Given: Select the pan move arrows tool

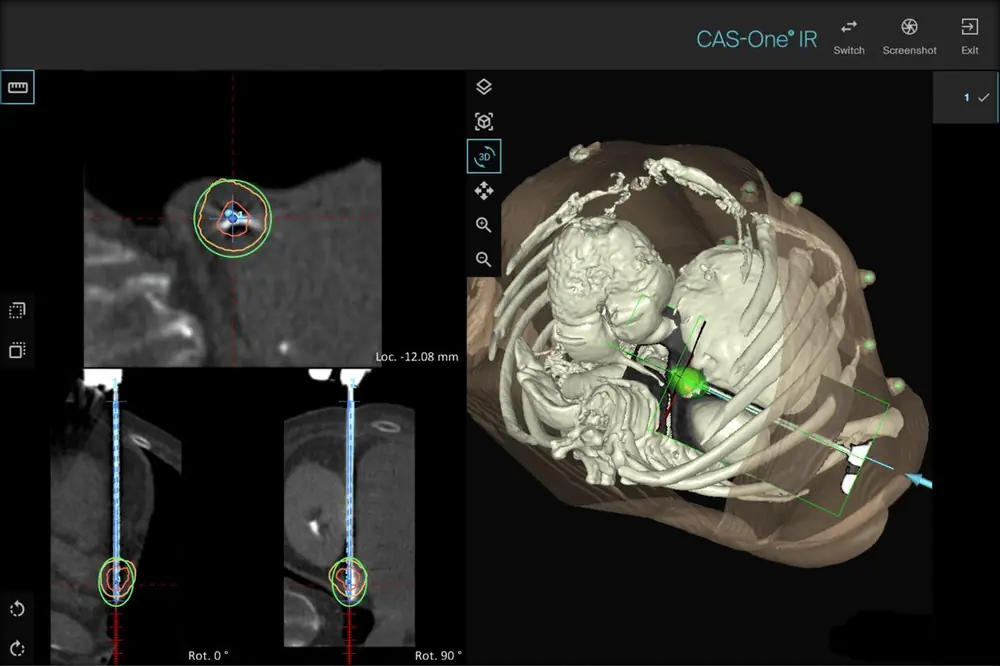Looking at the screenshot, I should pos(484,191).
